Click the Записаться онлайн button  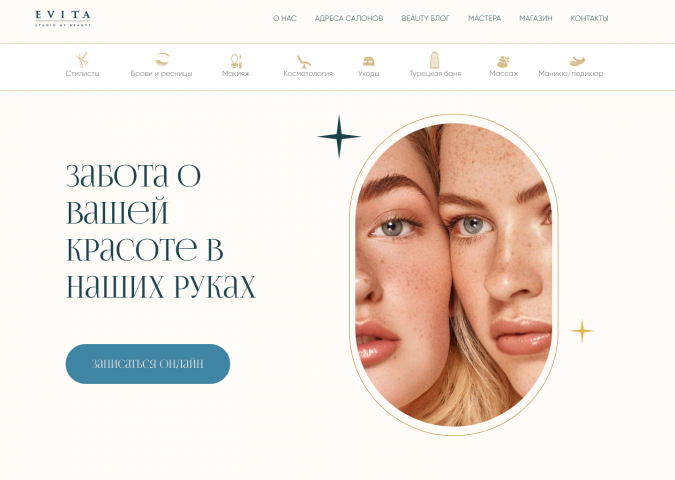[148, 364]
